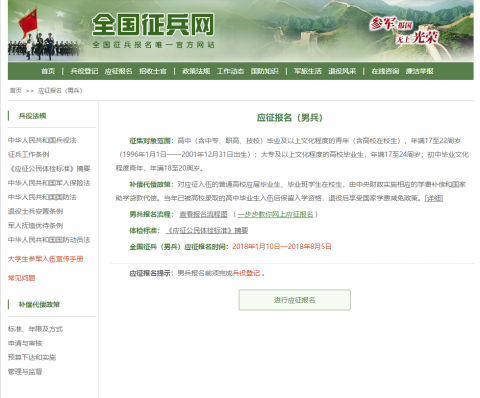The width and height of the screenshot is (480, 398).
Task: Select 应征报名 in the navigation bar
Action: click(118, 71)
